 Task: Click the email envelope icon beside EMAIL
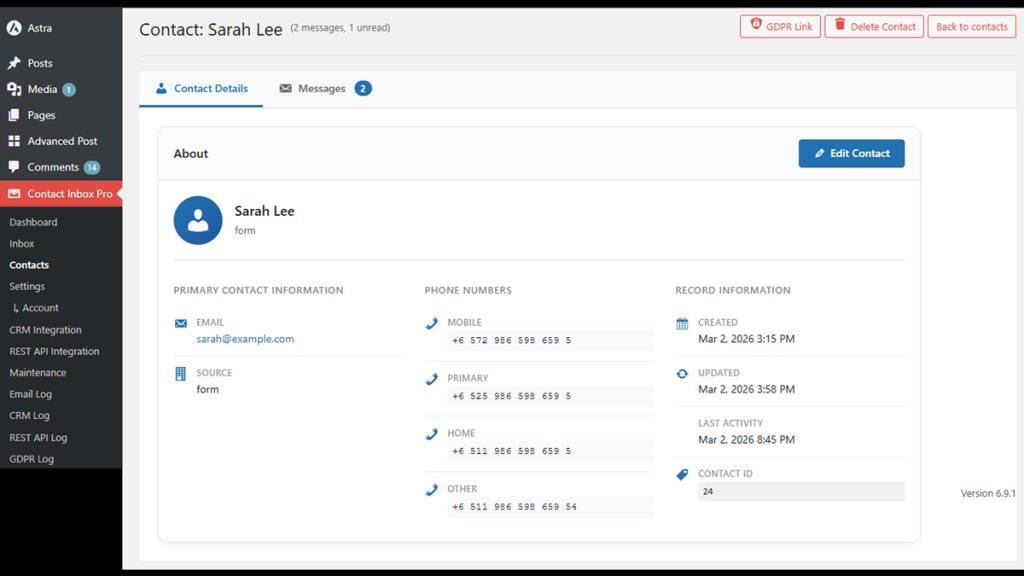(181, 323)
